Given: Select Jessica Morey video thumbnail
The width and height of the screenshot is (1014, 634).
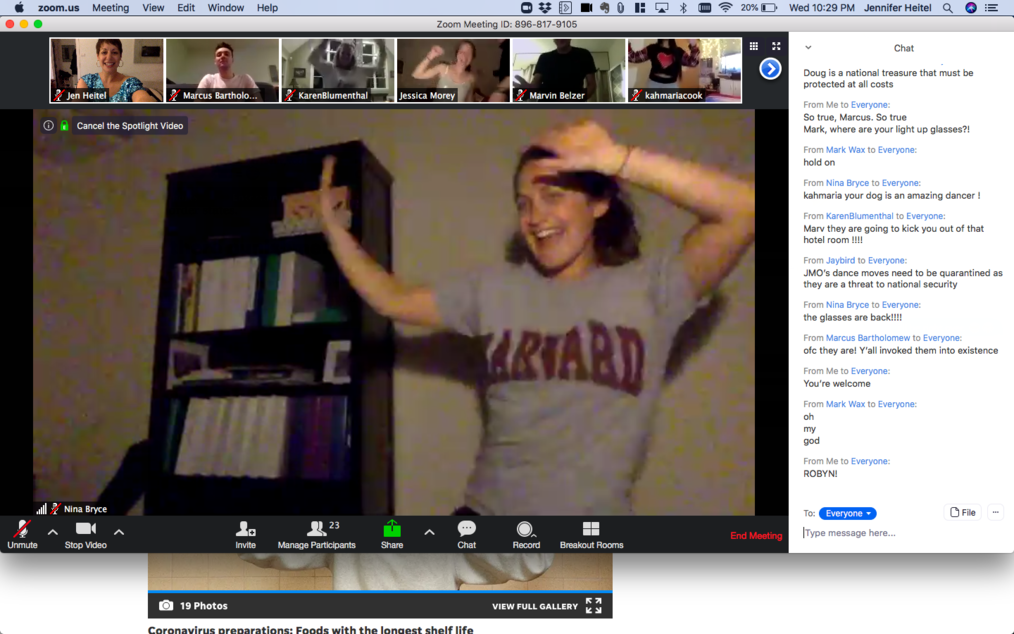Looking at the screenshot, I should pos(453,70).
